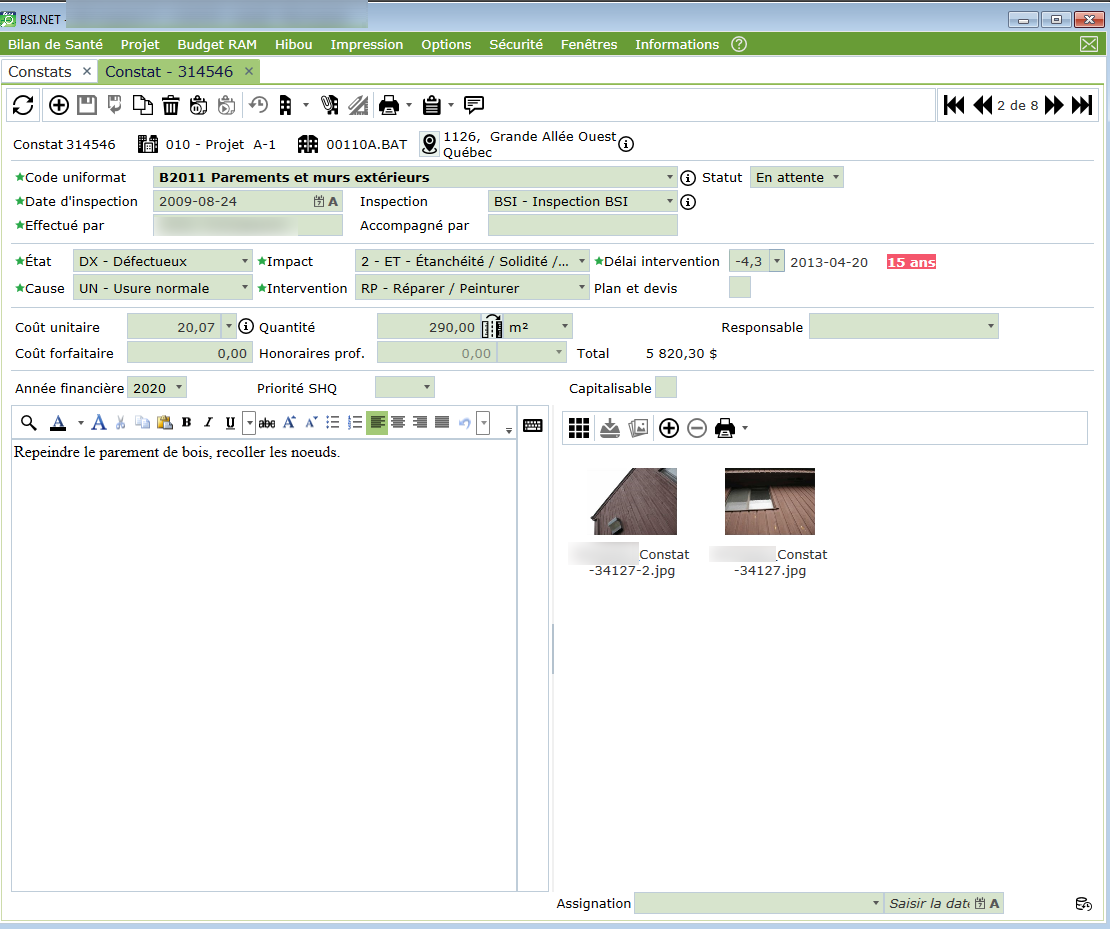This screenshot has height=929, width=1110.
Task: Jump to the last record
Action: point(1081,105)
